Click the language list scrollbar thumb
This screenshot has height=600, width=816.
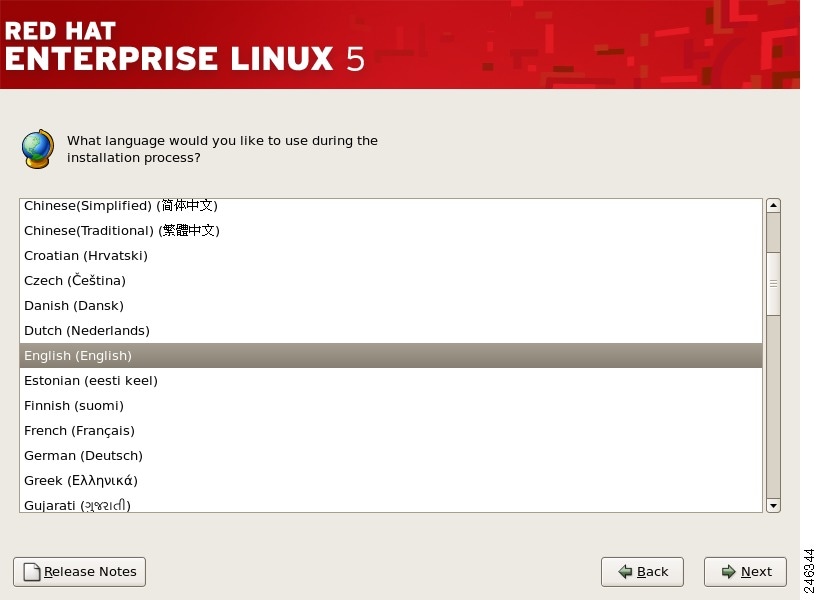tap(773, 283)
